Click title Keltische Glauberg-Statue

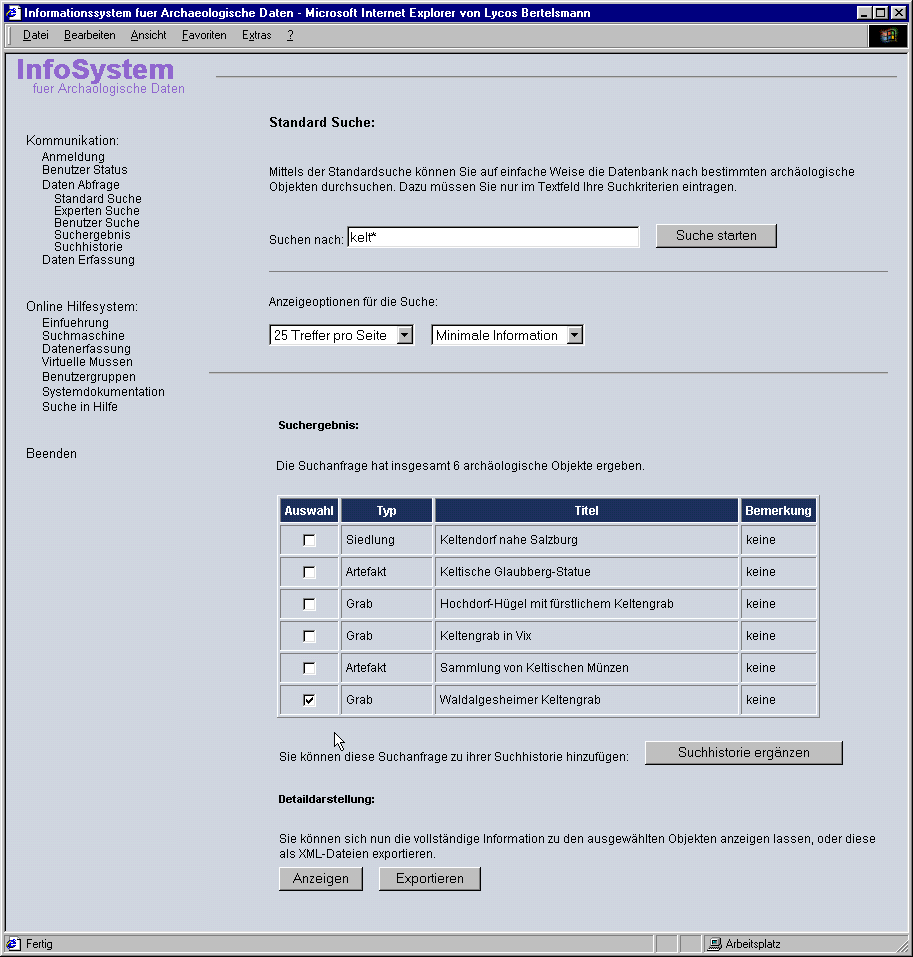tap(515, 572)
